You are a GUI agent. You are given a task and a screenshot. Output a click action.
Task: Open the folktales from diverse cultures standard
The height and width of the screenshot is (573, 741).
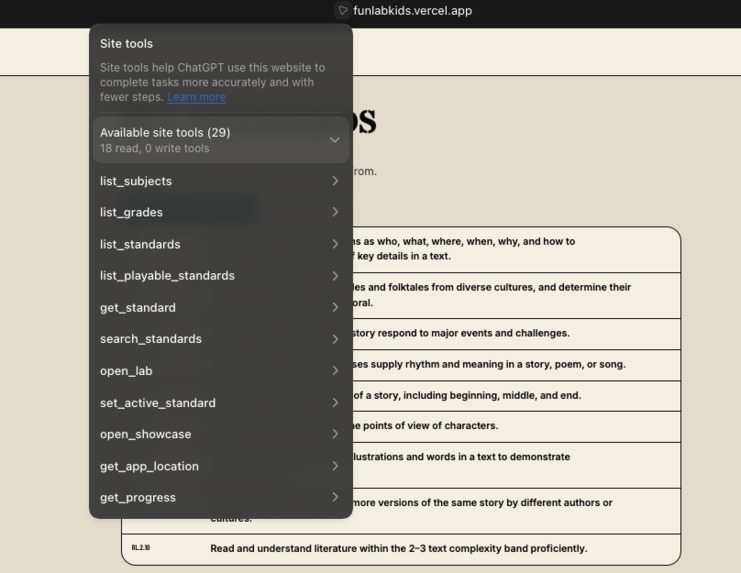point(517,295)
